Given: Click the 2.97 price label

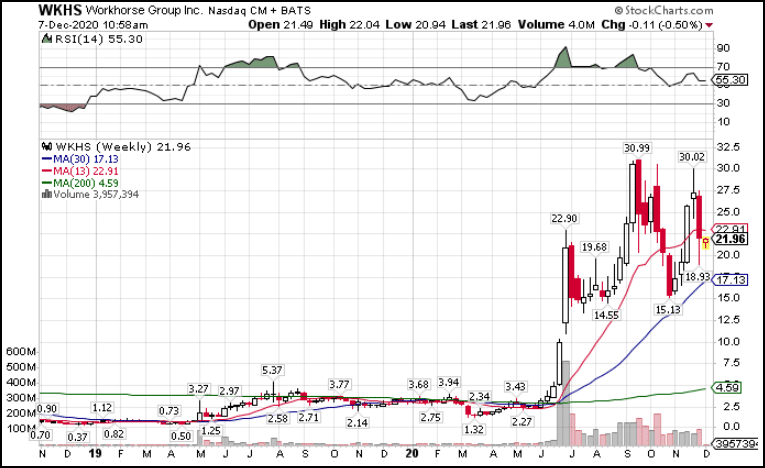Looking at the screenshot, I should point(229,391).
